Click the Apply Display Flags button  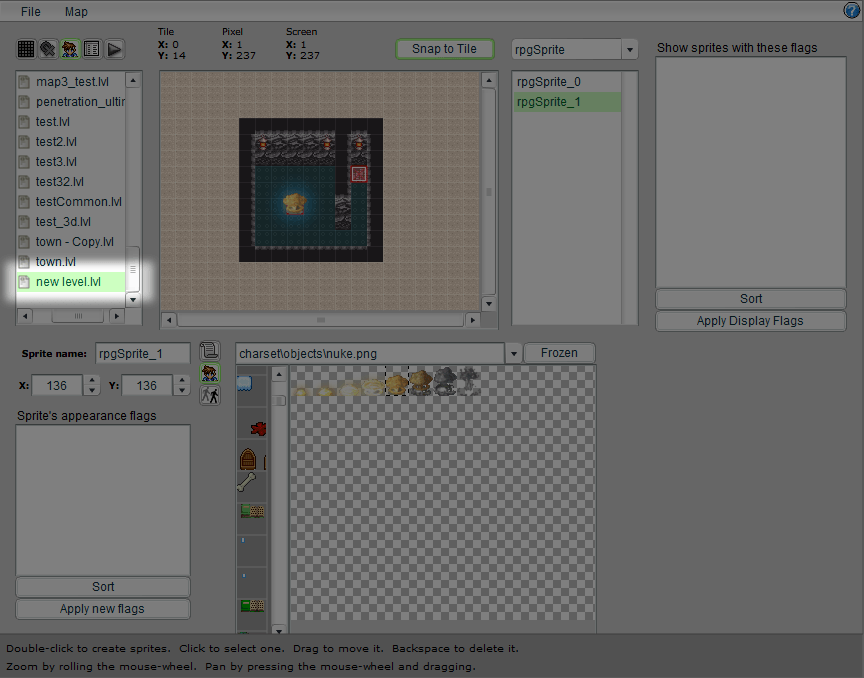[x=750, y=321]
